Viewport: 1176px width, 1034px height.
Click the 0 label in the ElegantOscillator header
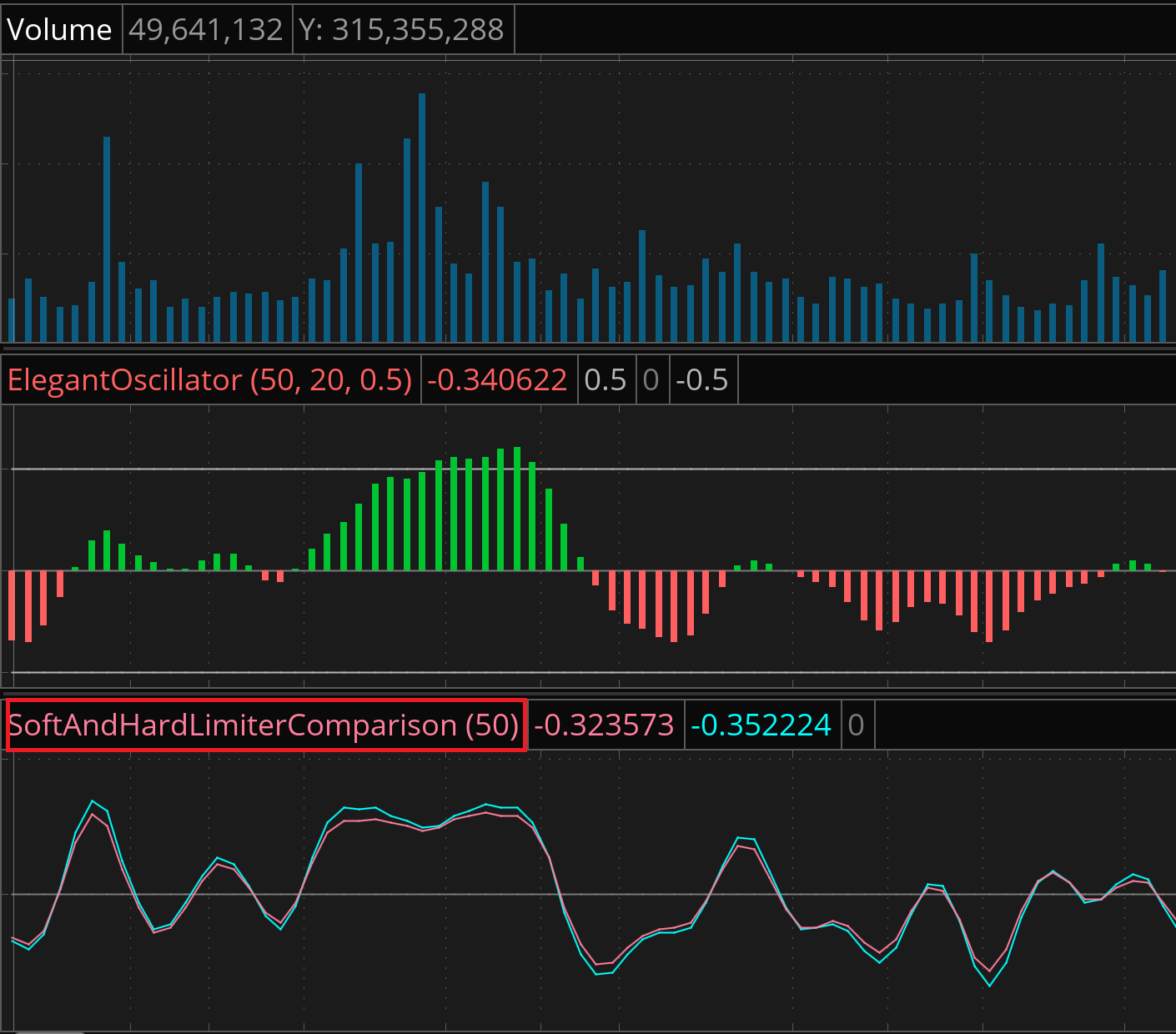(x=651, y=380)
